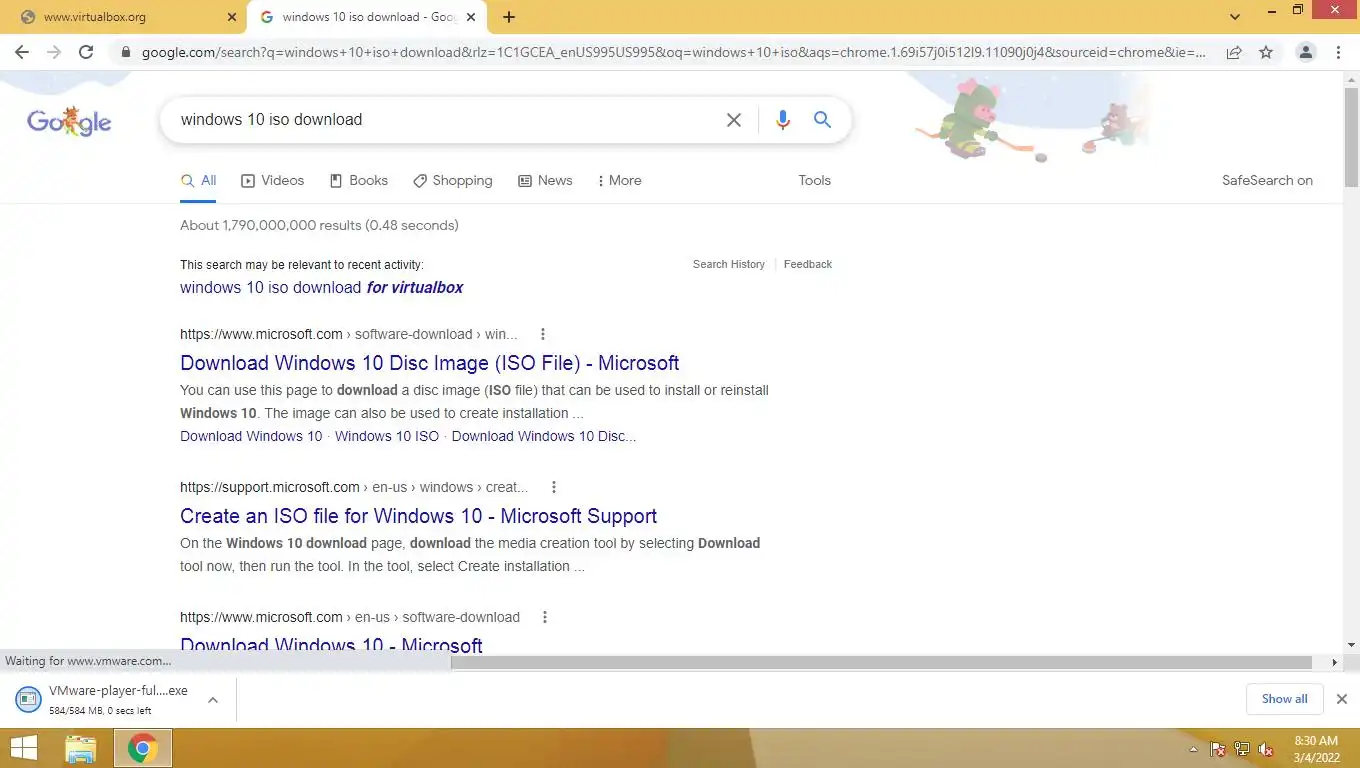
Task: Open the muted volume tray icon
Action: pos(1266,749)
